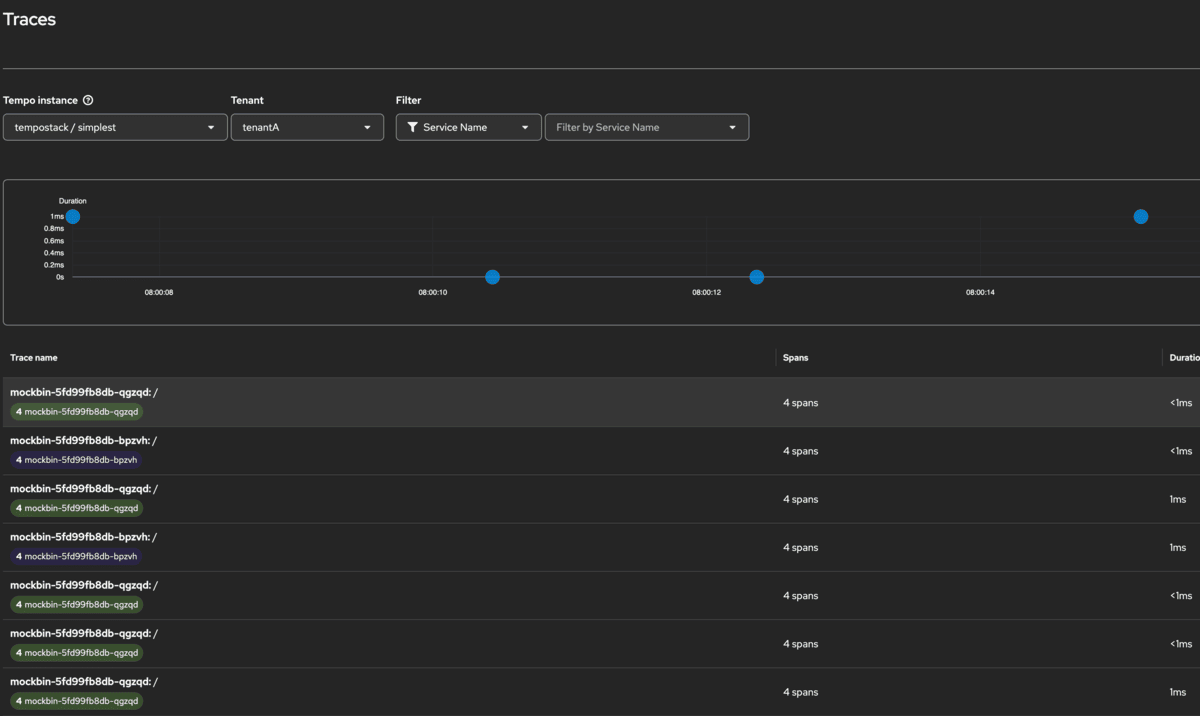Sort by the Spans column header
Viewport: 1200px width, 716px height.
coord(795,357)
